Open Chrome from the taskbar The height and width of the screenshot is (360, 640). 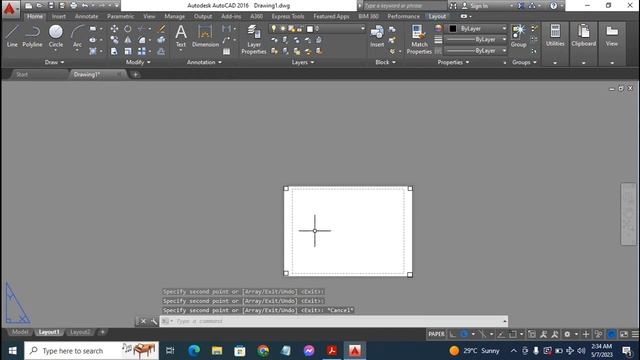pos(263,351)
